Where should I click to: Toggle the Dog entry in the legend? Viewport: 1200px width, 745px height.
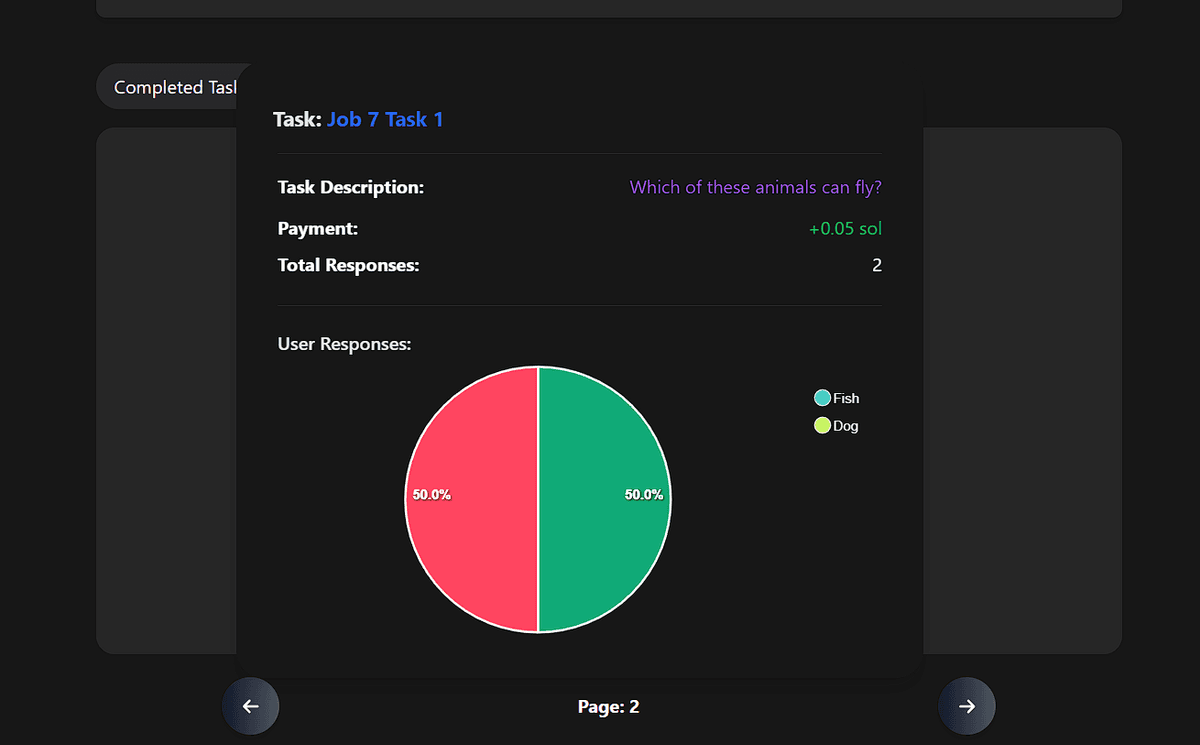tap(836, 425)
